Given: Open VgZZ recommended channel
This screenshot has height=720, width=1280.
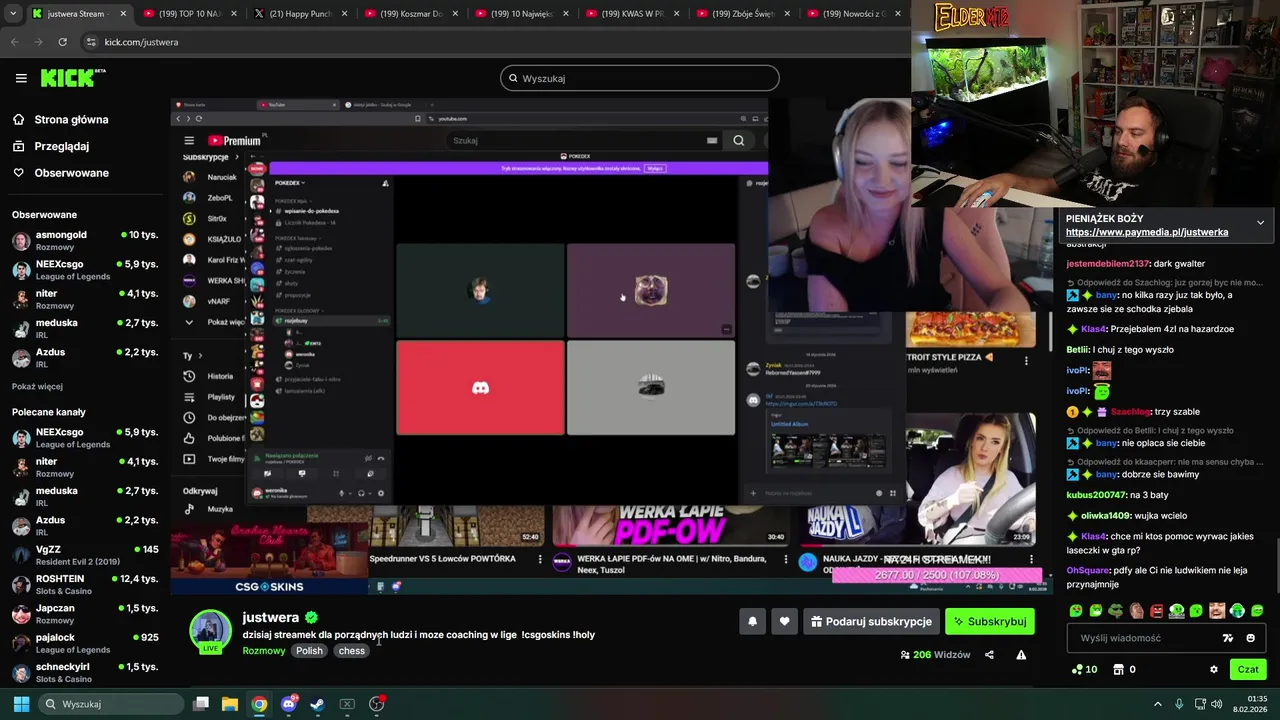Looking at the screenshot, I should coord(84,555).
